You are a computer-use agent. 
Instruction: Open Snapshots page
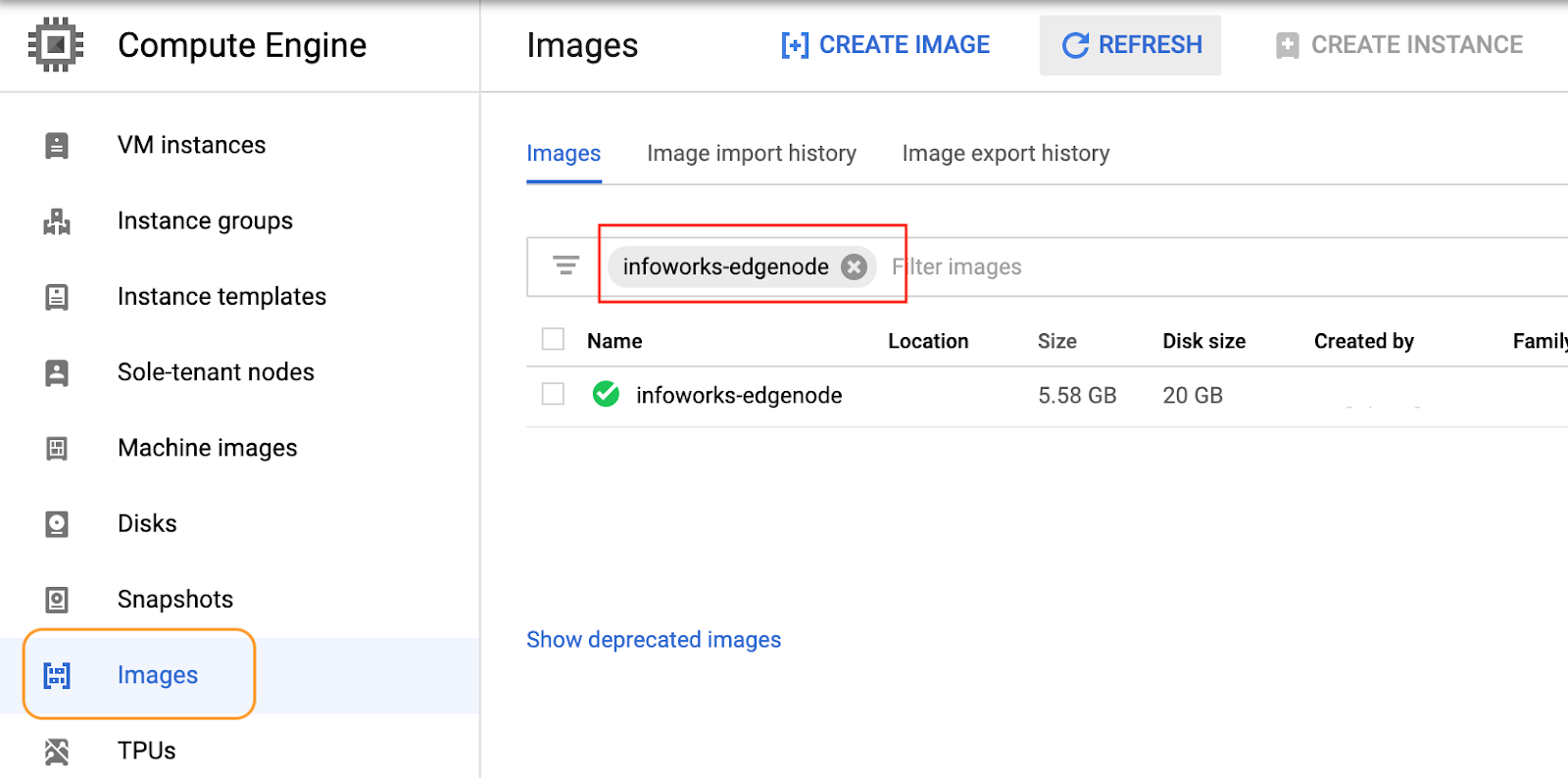(x=175, y=599)
